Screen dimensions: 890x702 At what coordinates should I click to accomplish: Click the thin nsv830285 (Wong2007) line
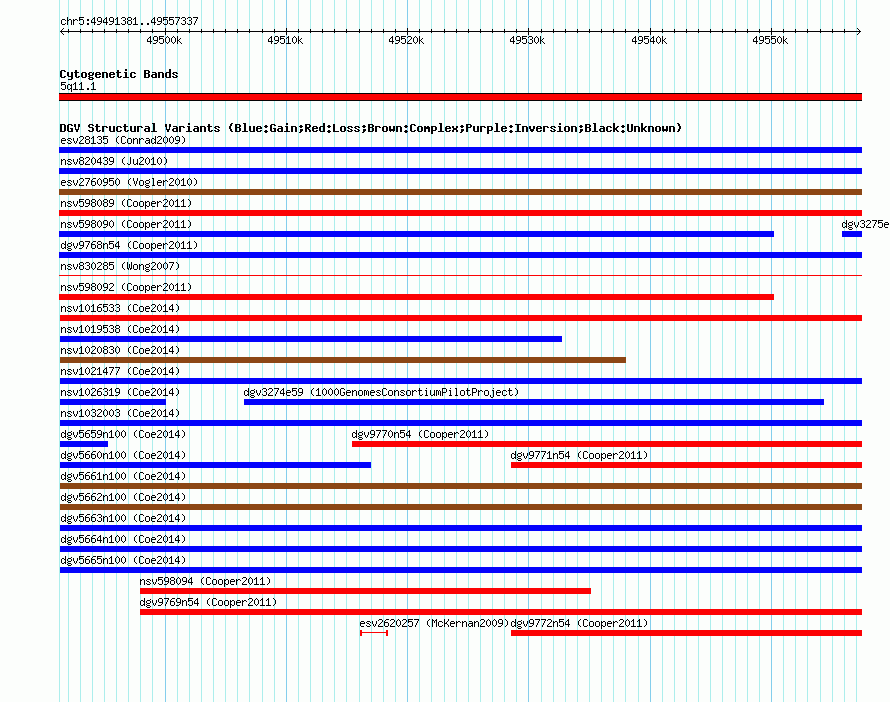(x=460, y=276)
